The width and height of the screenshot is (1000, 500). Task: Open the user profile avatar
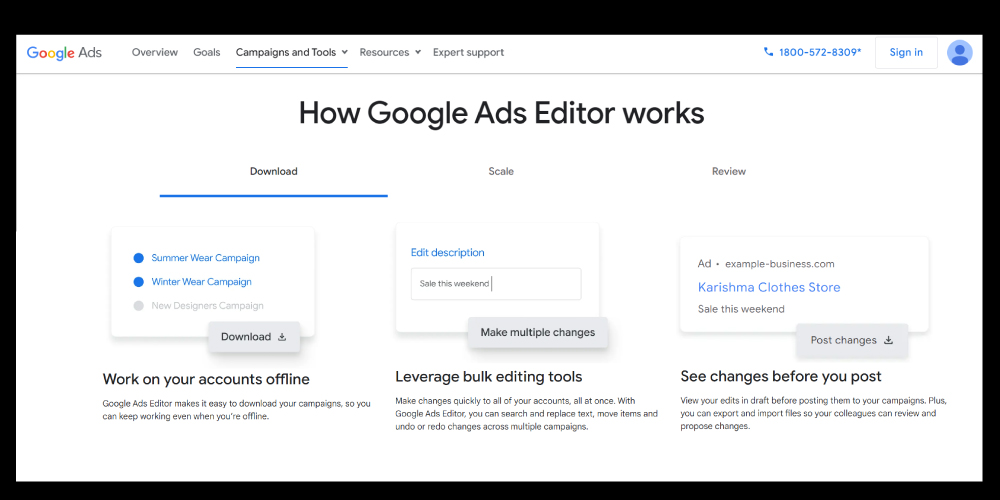pos(959,52)
